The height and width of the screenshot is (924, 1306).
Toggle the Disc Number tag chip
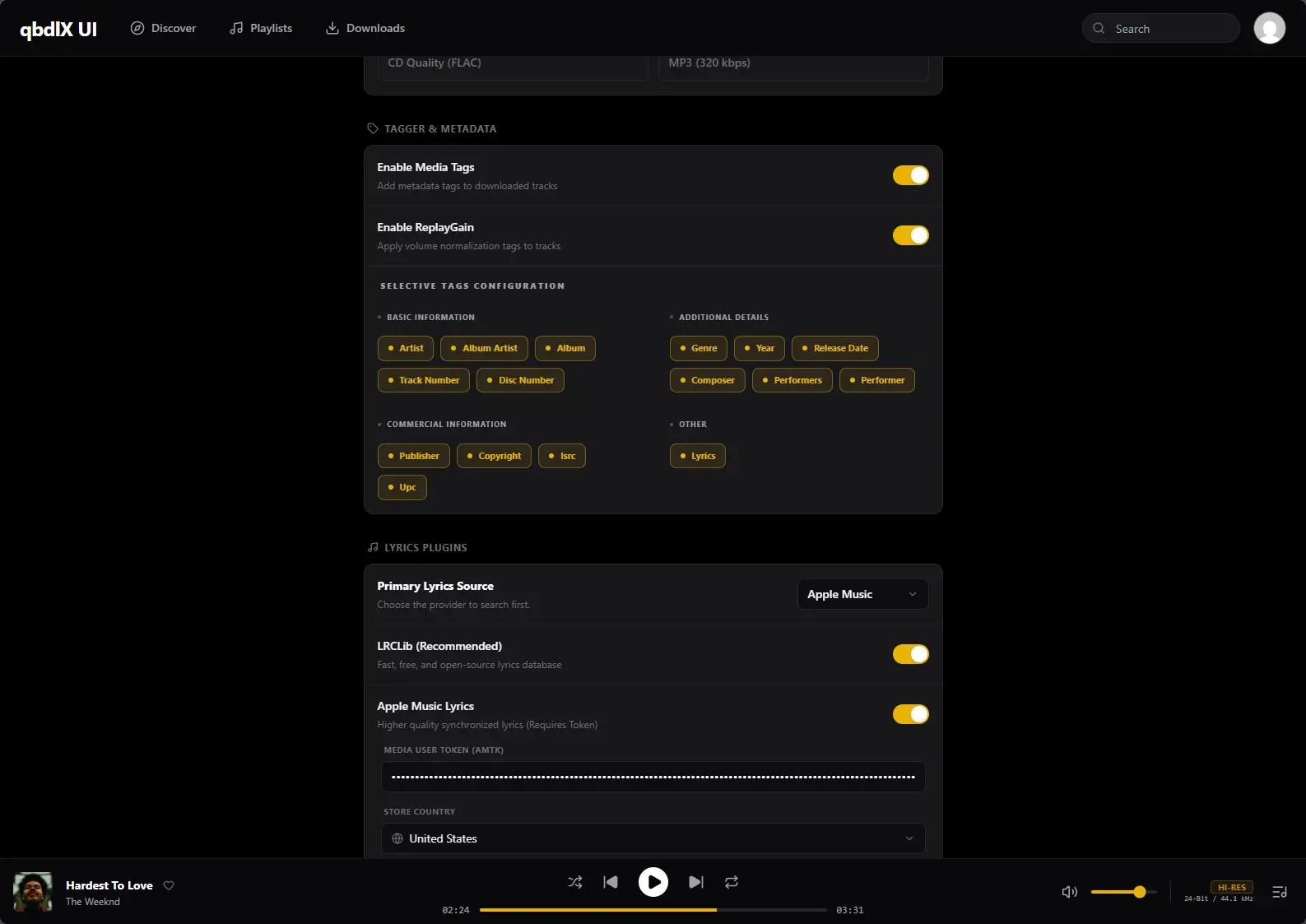520,380
